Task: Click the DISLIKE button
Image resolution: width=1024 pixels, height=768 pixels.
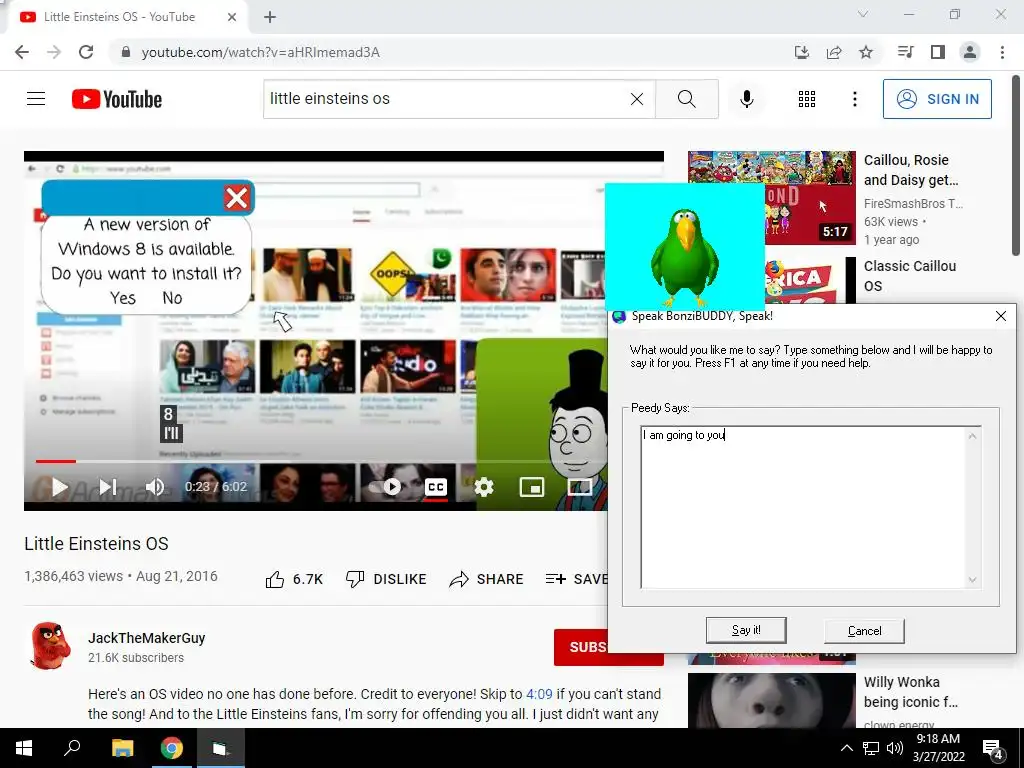Action: tap(386, 579)
